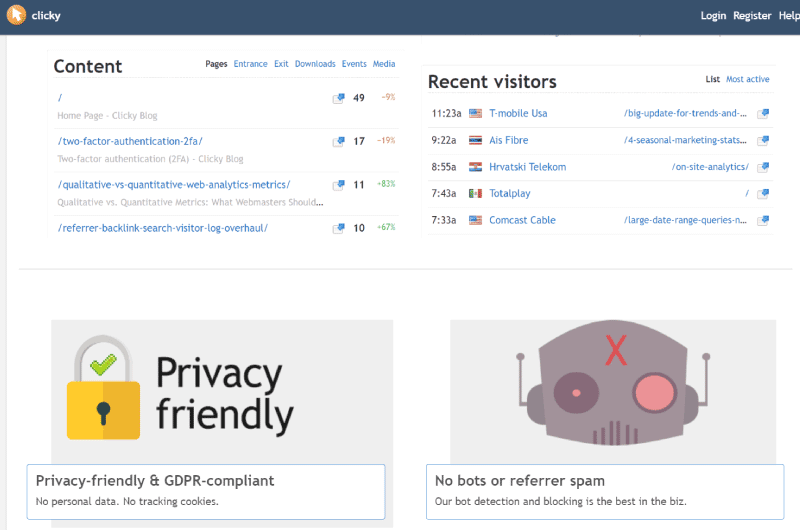Click 'Home Page - Clicky Blog' subtitle
Image resolution: width=800 pixels, height=530 pixels.
click(x=107, y=116)
